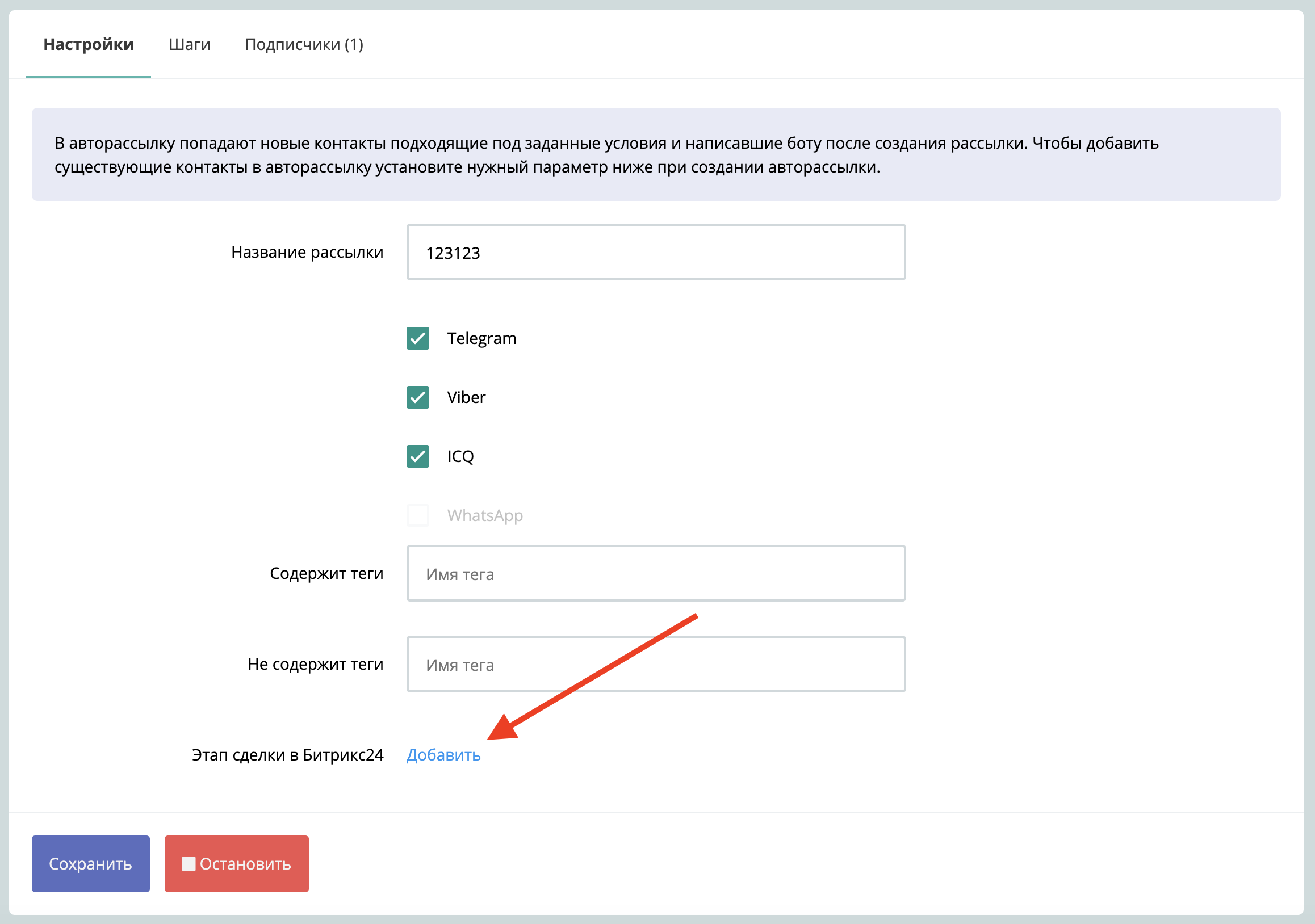The width and height of the screenshot is (1315, 924).
Task: Click the Этап сделки в Битрикс24 label
Action: [x=287, y=755]
